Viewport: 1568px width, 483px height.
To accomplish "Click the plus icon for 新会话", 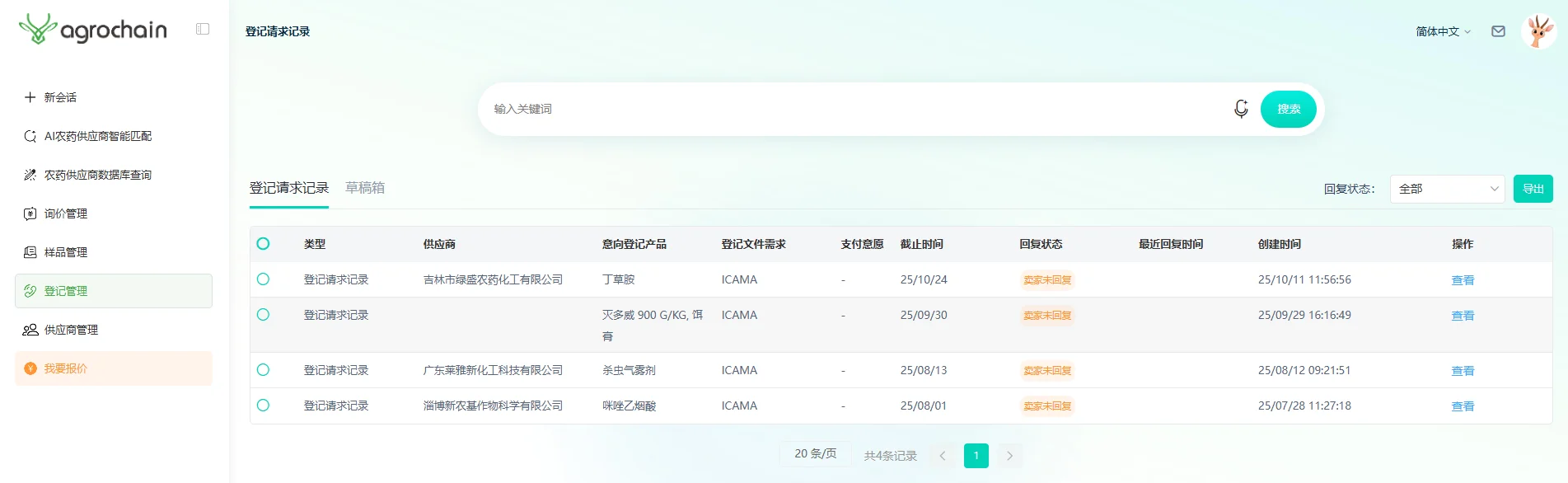I will (x=30, y=97).
